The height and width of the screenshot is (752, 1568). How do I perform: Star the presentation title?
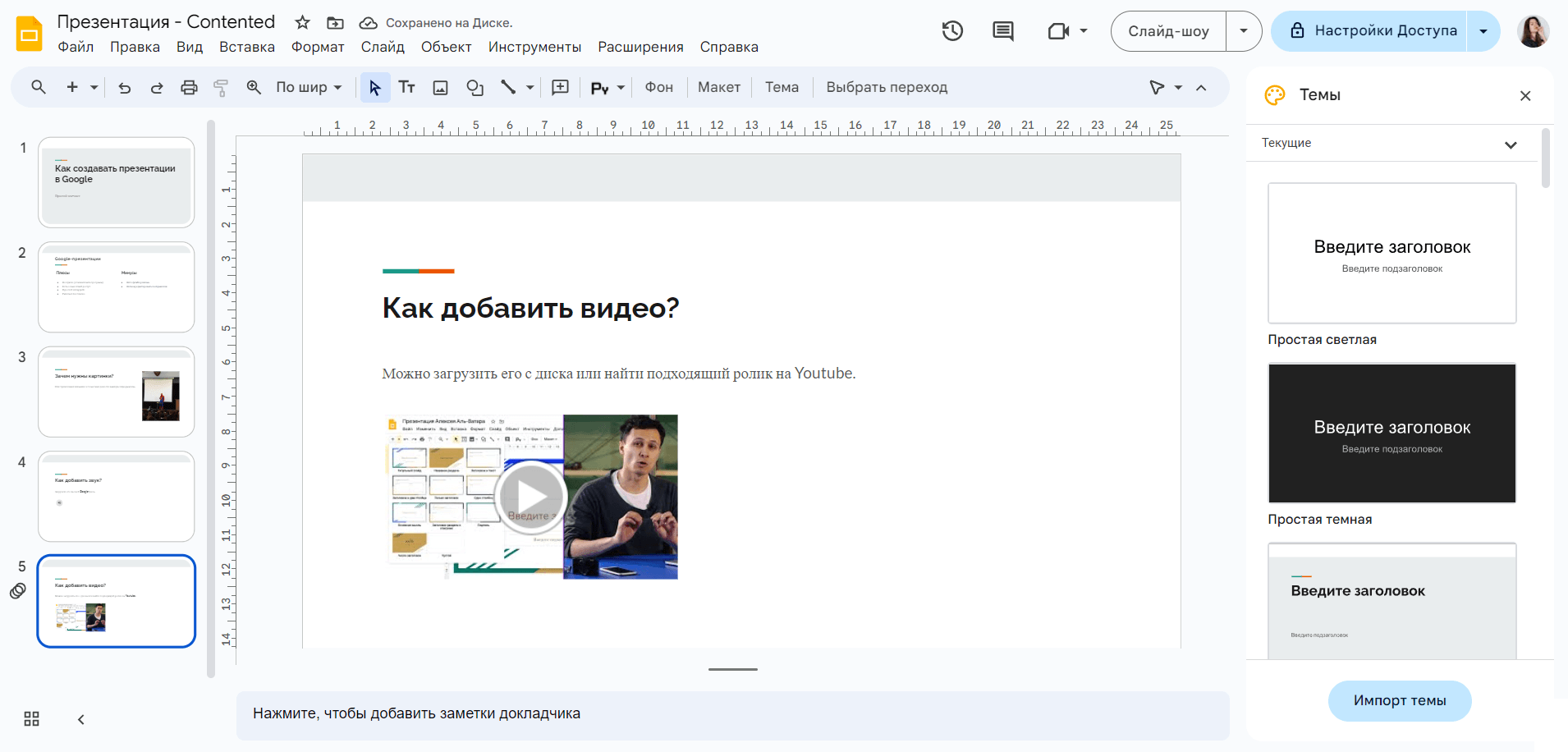(x=302, y=22)
